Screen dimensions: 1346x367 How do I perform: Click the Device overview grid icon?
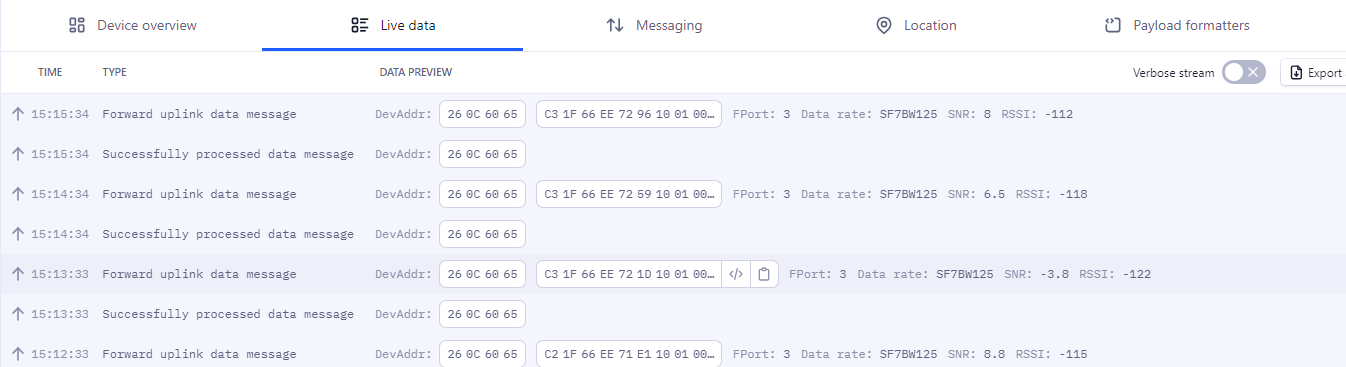click(77, 25)
